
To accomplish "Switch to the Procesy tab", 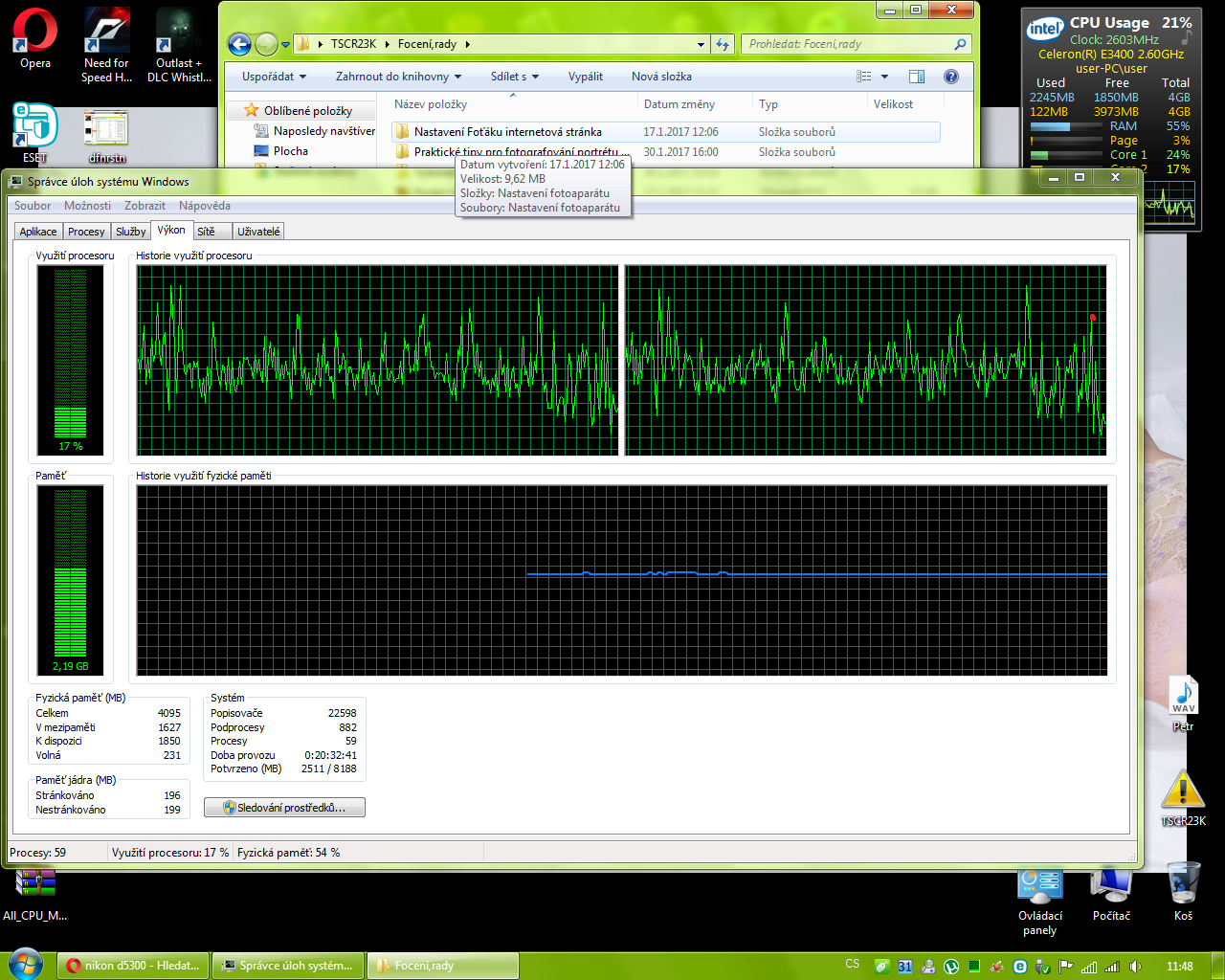I will 86,232.
